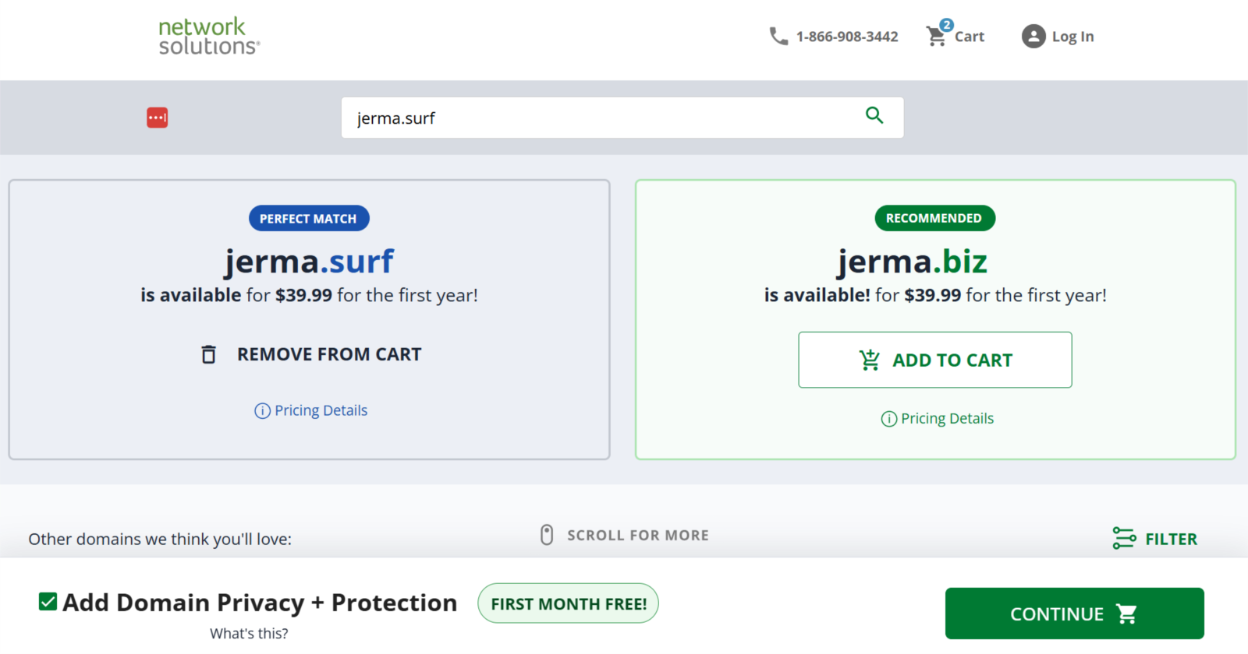Click the search magnifying glass icon

[x=874, y=116]
